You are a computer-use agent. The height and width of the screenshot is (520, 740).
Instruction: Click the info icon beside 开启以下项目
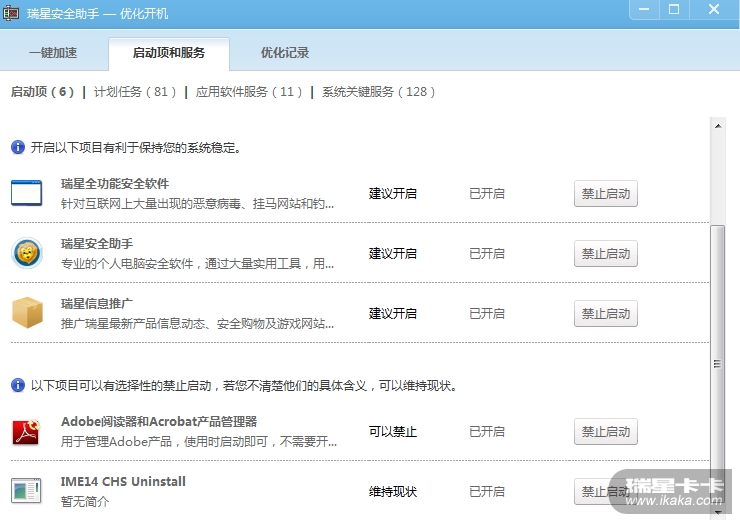click(18, 147)
